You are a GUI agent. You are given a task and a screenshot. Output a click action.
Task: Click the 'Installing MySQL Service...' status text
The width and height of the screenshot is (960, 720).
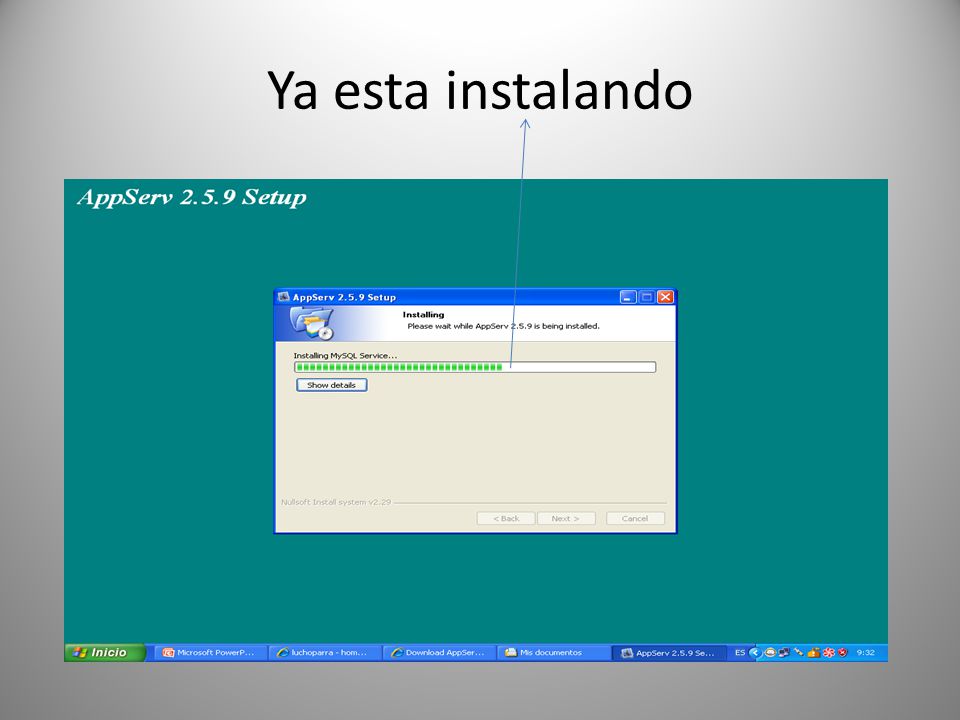pyautogui.click(x=345, y=355)
